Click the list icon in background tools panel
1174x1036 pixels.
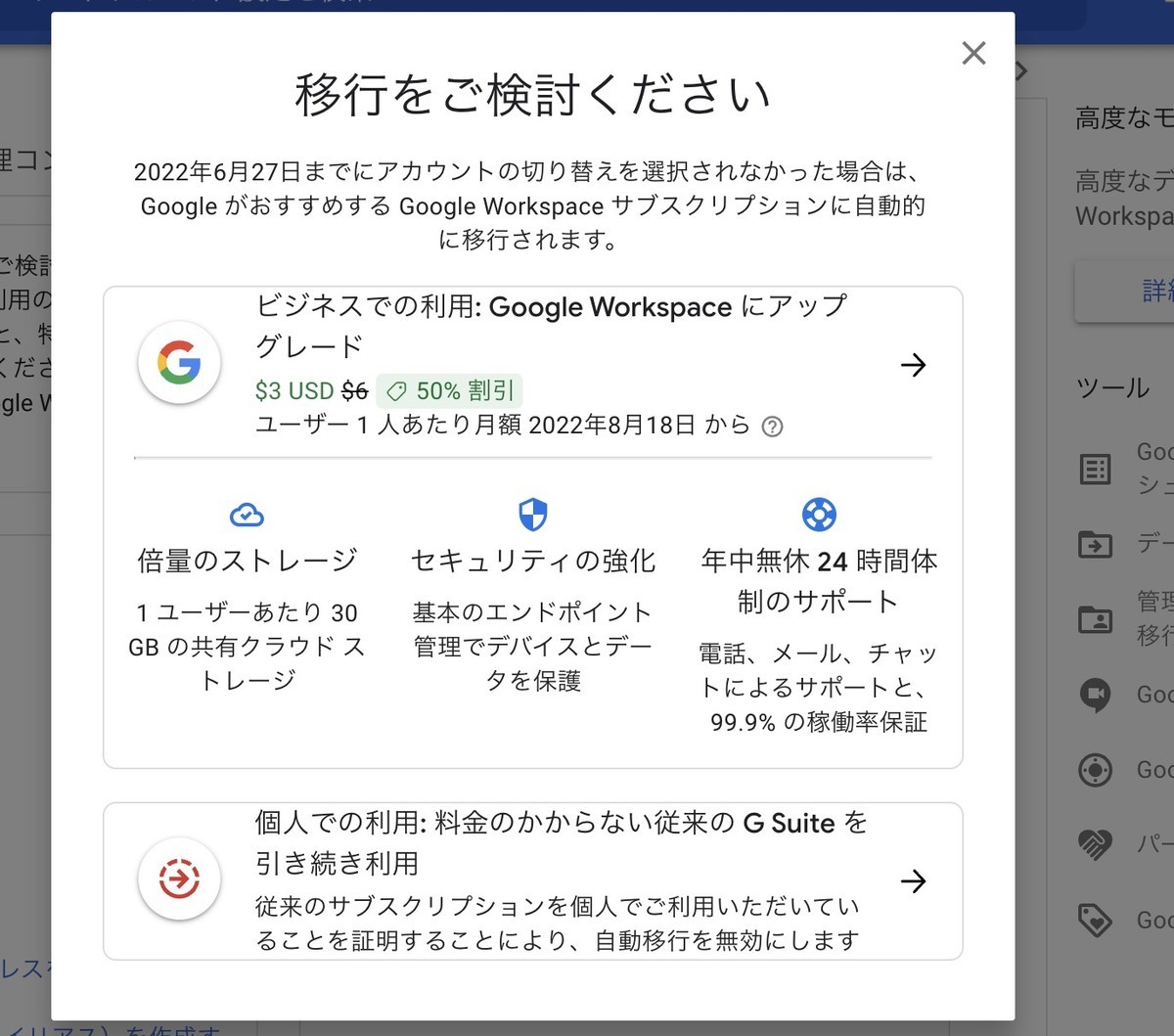tap(1095, 470)
